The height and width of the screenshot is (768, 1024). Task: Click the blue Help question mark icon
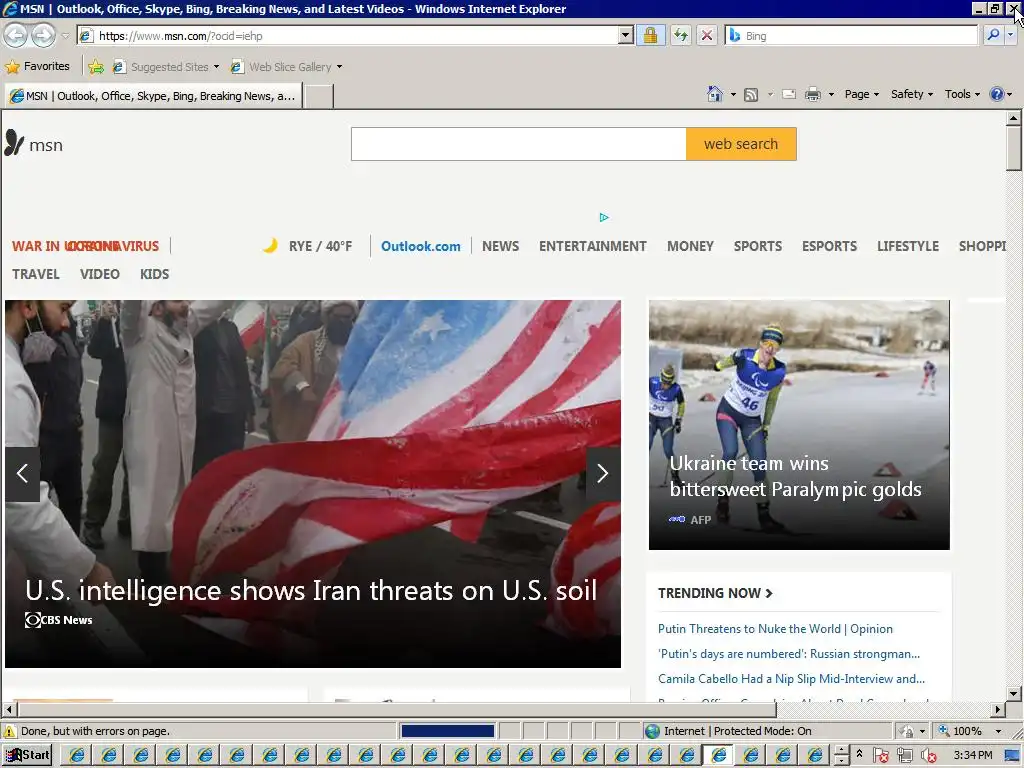(x=997, y=94)
